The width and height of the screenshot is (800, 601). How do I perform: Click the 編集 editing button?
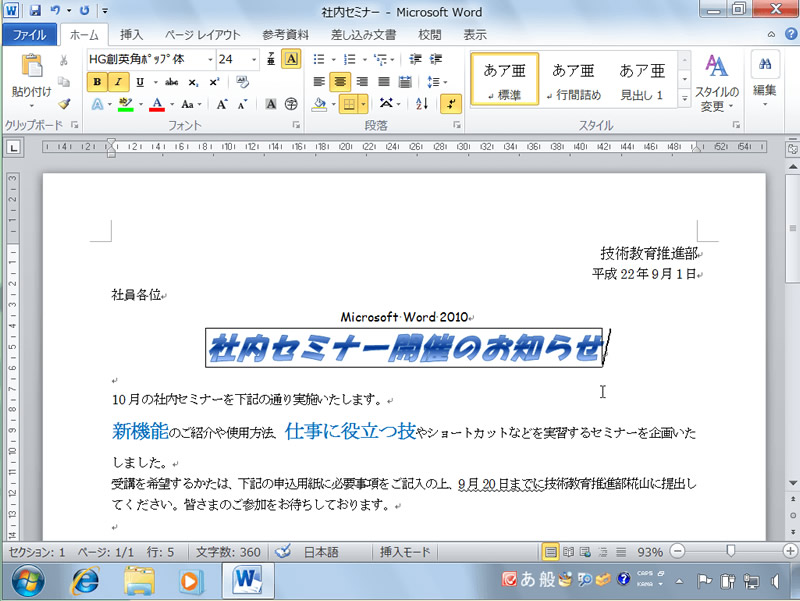[764, 79]
